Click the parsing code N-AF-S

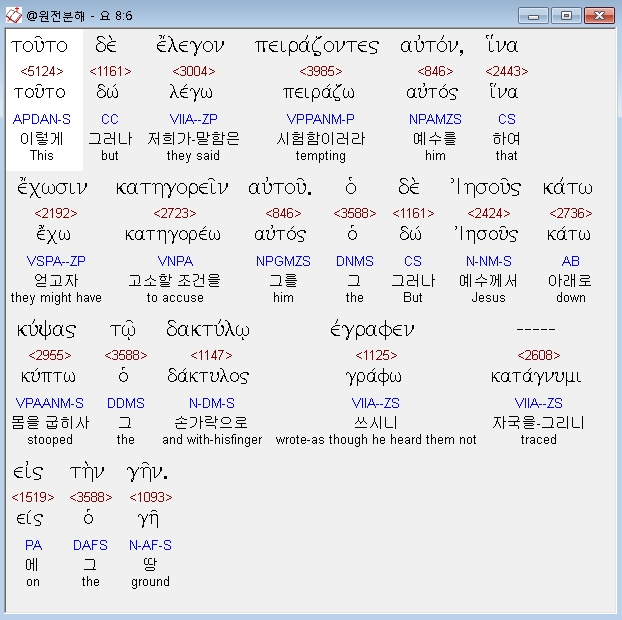click(x=151, y=545)
